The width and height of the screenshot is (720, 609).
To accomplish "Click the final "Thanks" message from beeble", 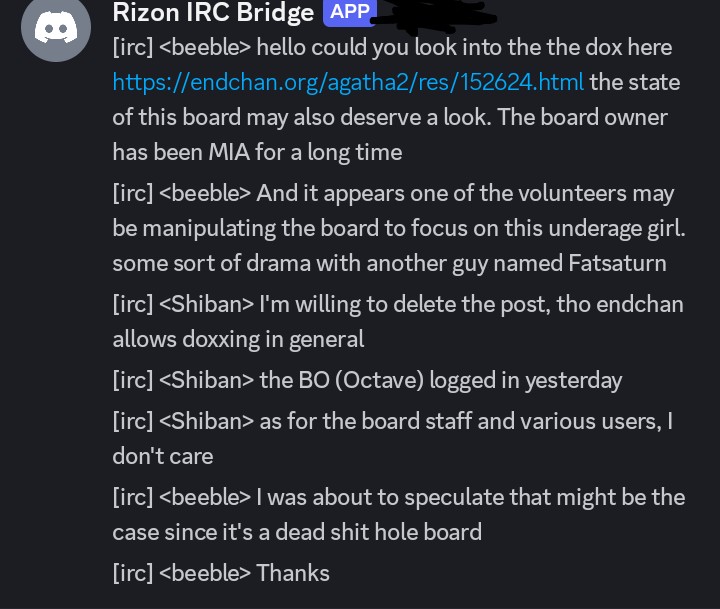I will click(x=292, y=573).
